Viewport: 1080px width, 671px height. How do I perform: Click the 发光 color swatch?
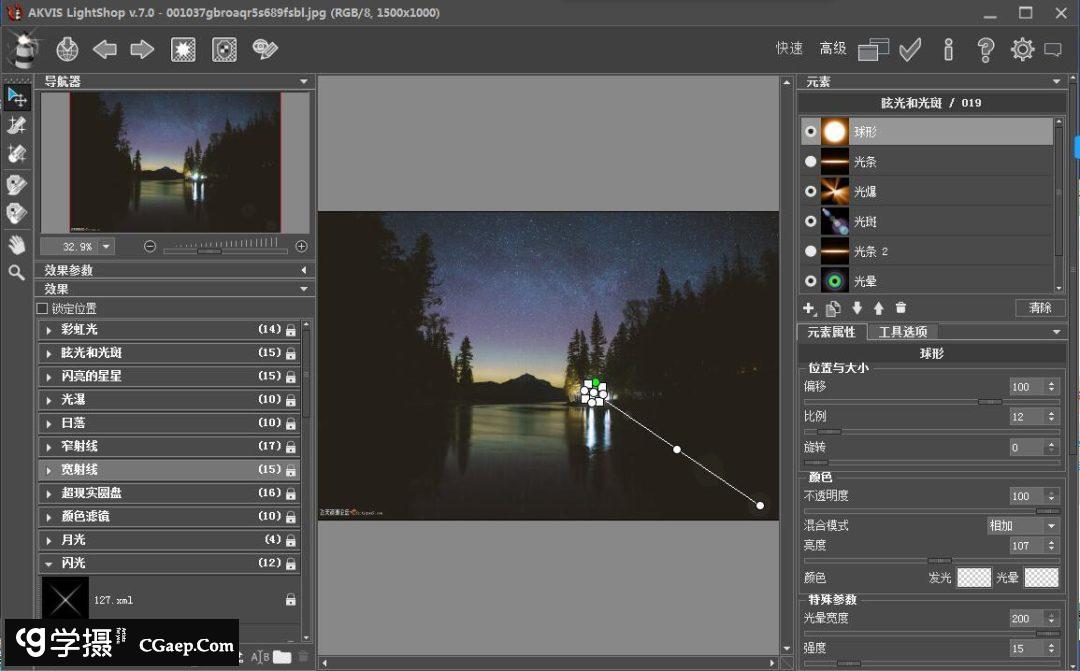pos(974,577)
